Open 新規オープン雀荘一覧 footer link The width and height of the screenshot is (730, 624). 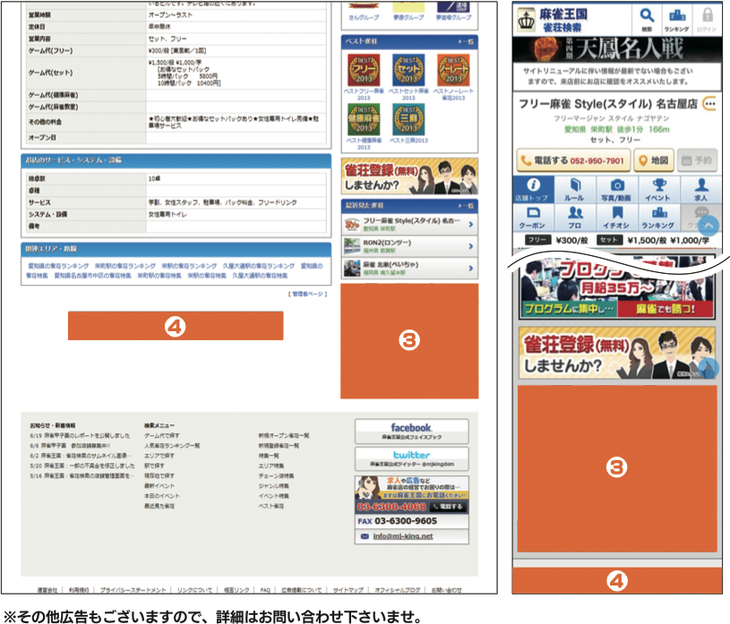pyautogui.click(x=284, y=435)
